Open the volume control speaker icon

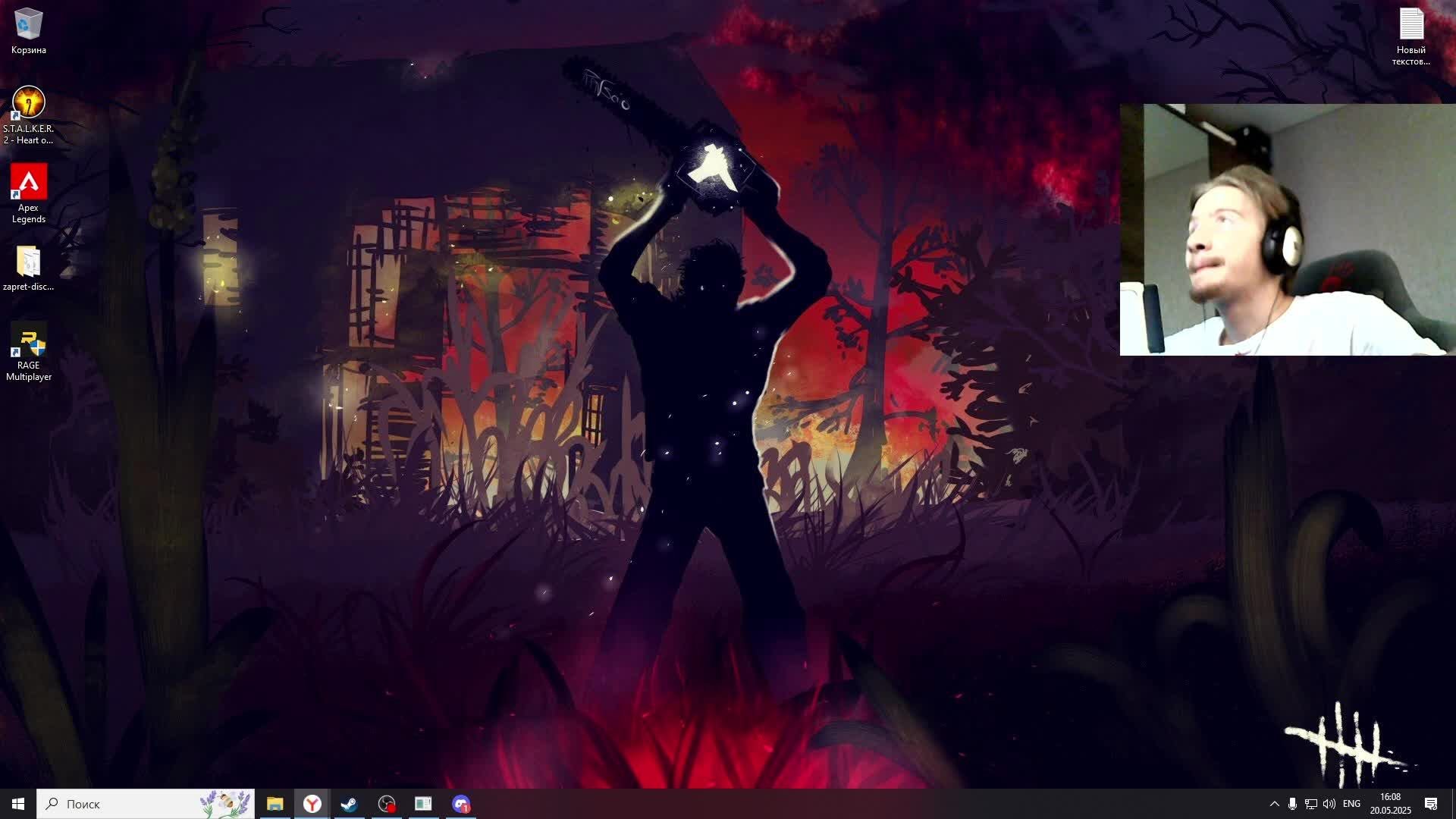tap(1329, 804)
